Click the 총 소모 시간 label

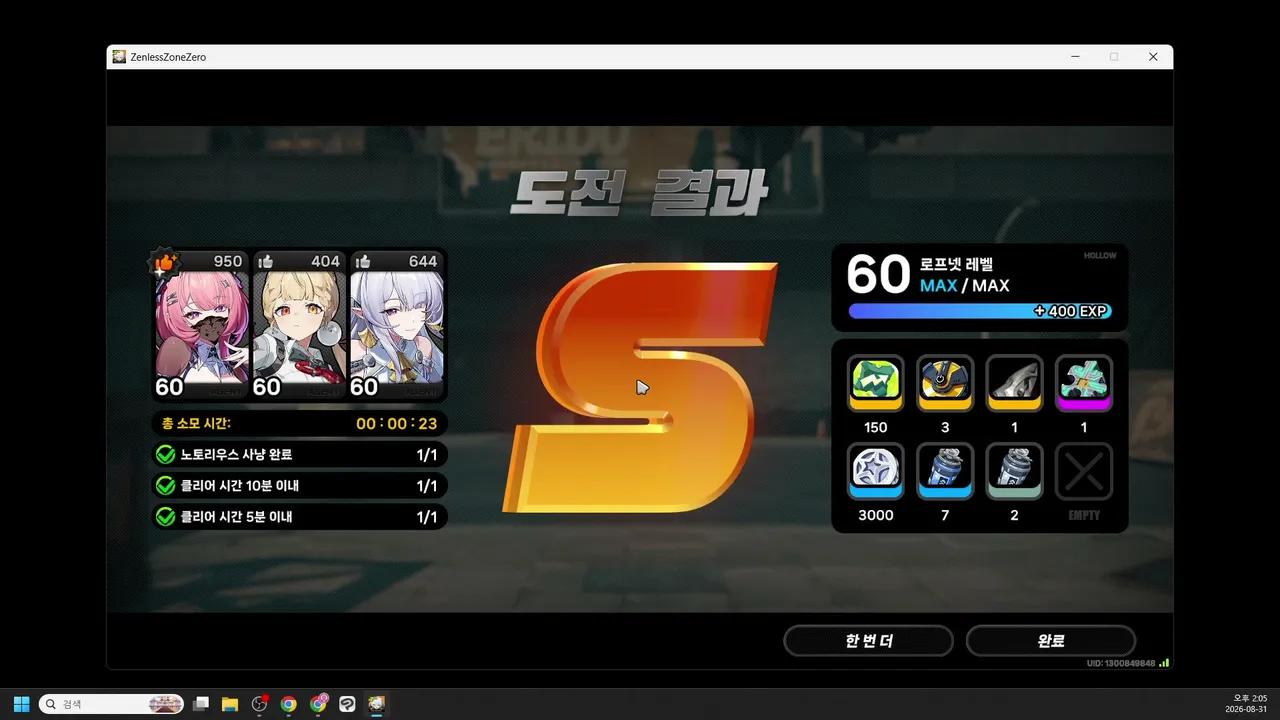195,424
